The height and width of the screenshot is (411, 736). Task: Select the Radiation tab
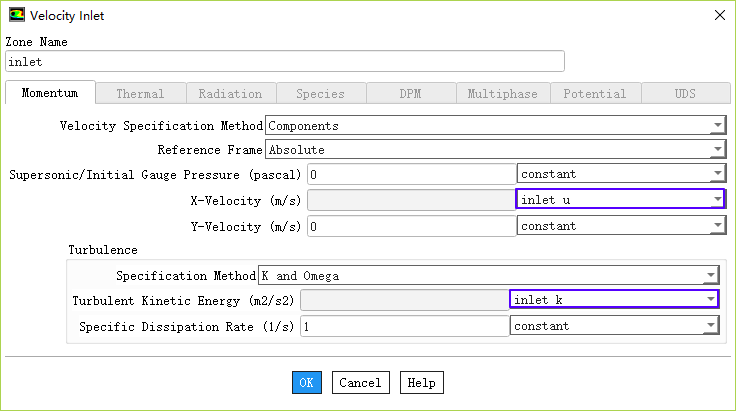[230, 94]
